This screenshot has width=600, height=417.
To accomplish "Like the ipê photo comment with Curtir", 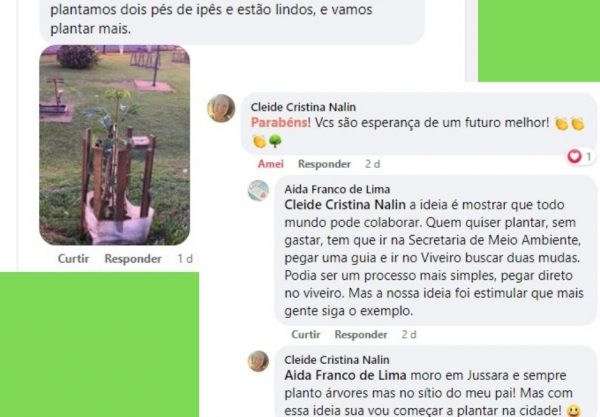I will [x=73, y=259].
